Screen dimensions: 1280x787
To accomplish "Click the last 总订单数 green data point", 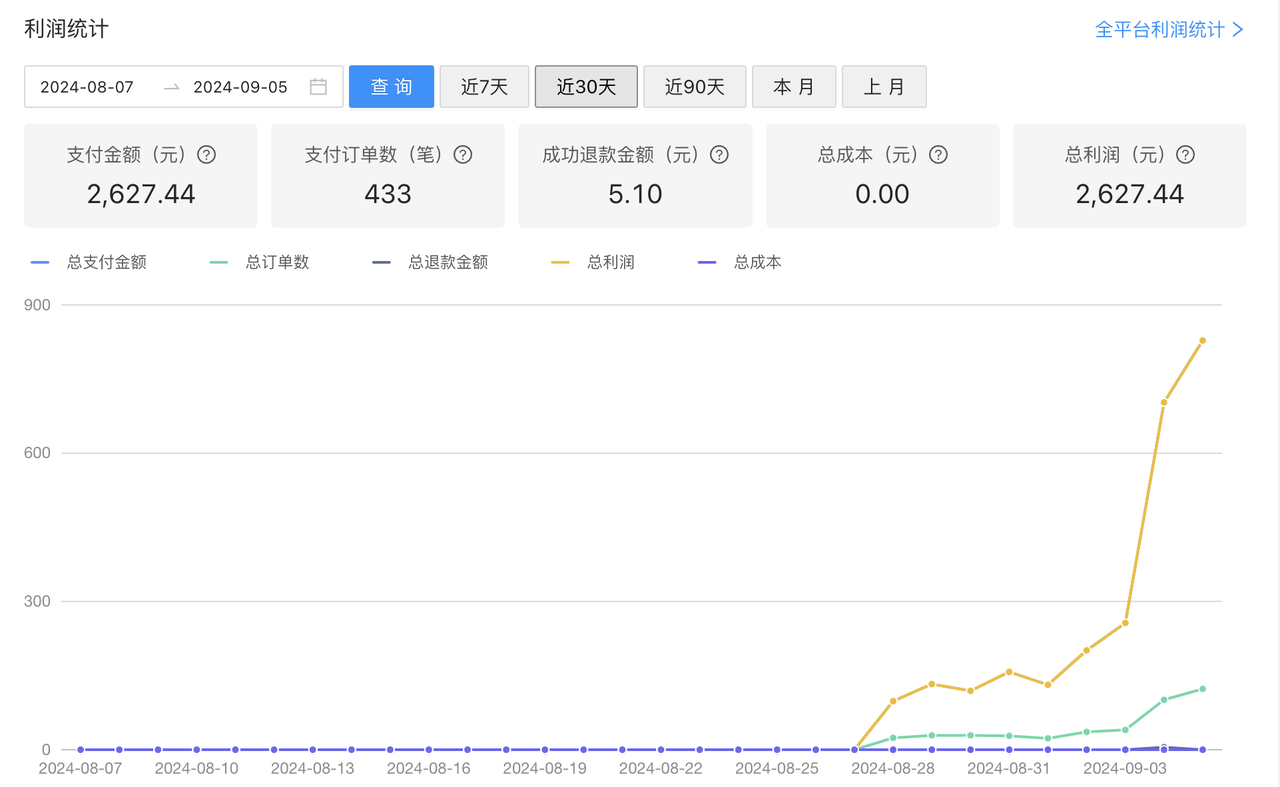I will tap(1202, 689).
